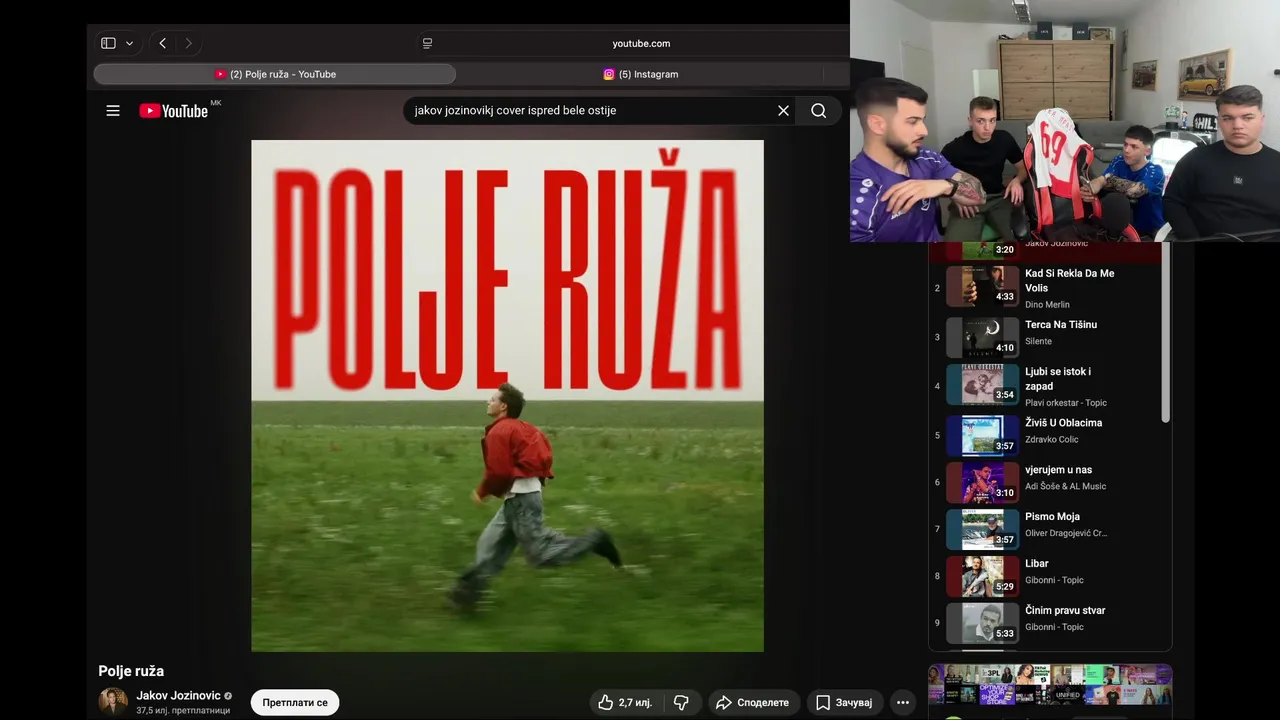Viewport: 1280px width, 720px height.
Task: Play Kad Si Rekla Da Me Volis
Action: (x=1069, y=280)
